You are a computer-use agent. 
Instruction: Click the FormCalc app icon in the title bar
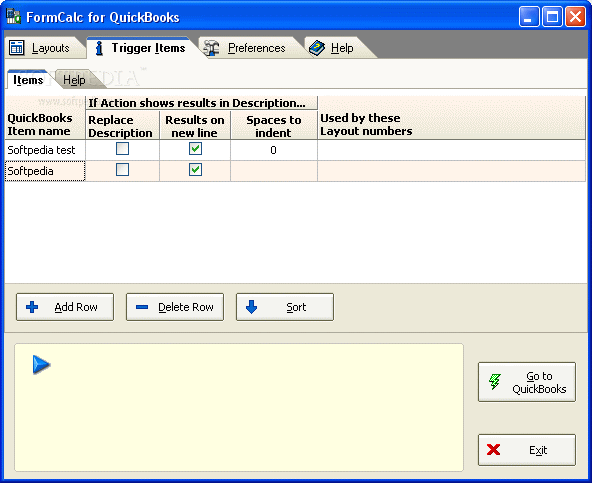click(13, 17)
